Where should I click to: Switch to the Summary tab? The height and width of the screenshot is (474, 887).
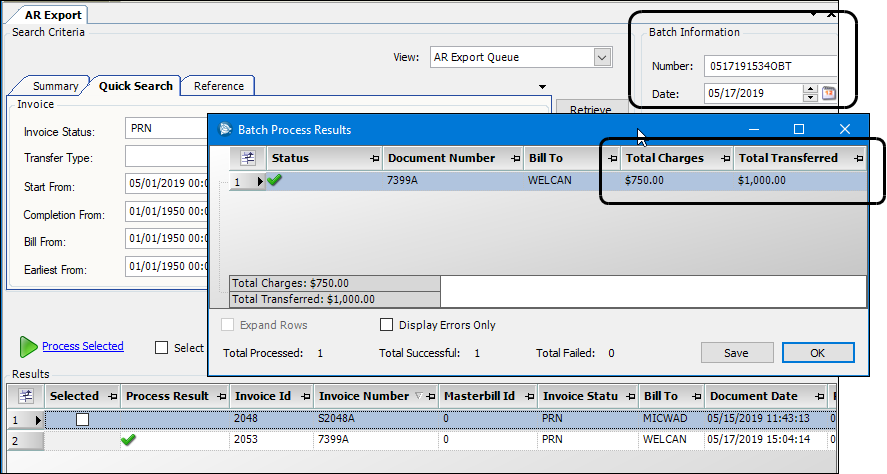[x=55, y=86]
